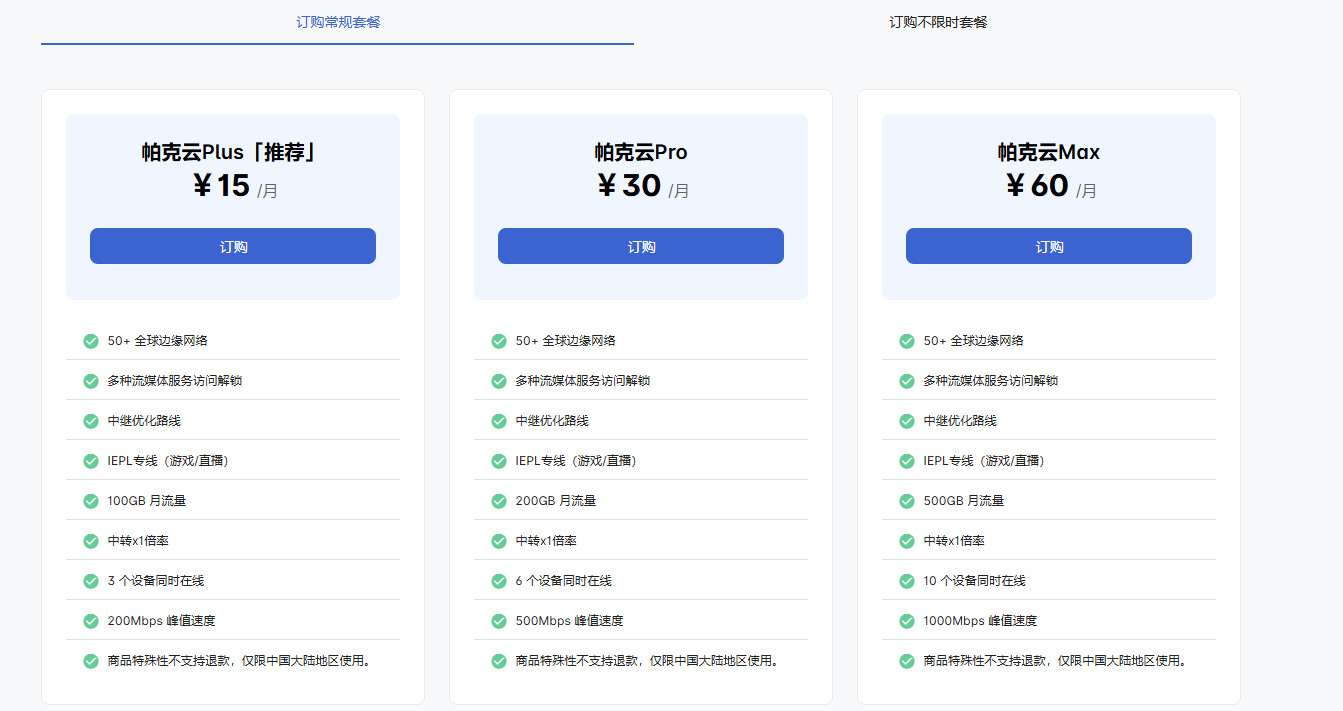1343x711 pixels.
Task: Click the check icon beside 200GB 月流量 in 帕克云Pro
Action: tap(498, 500)
